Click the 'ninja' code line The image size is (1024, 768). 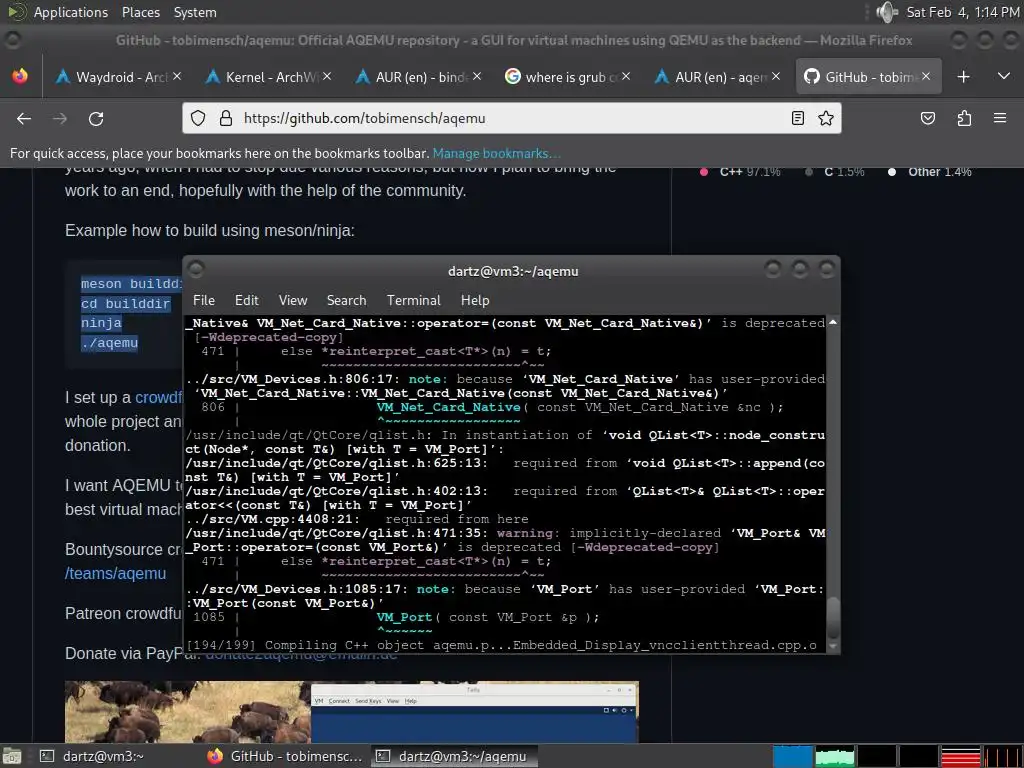tap(101, 323)
